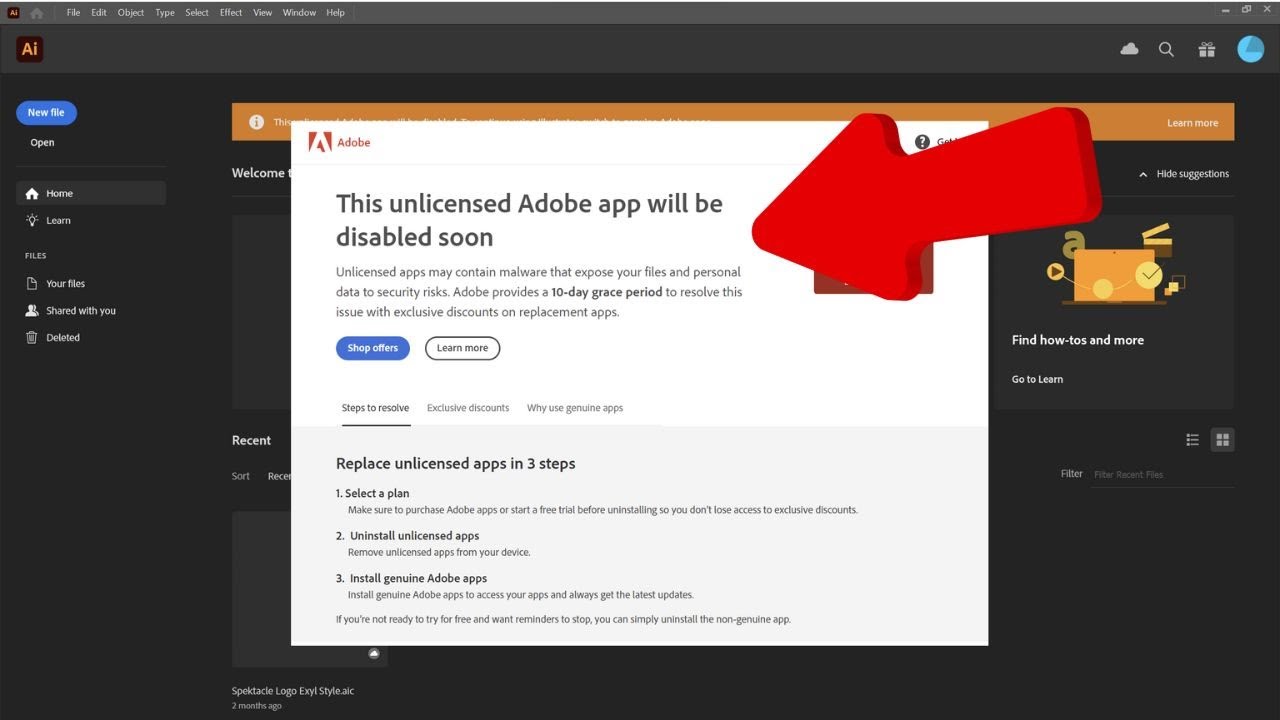
Task: Click 'Find how-tos and more' heading
Action: (1078, 340)
